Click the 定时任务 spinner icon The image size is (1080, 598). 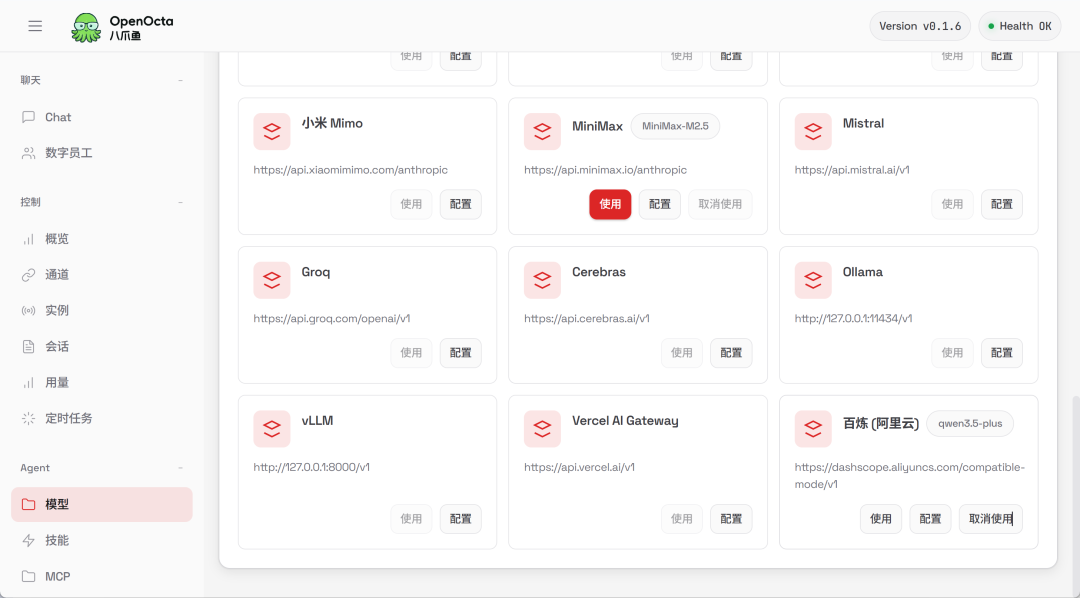click(28, 418)
